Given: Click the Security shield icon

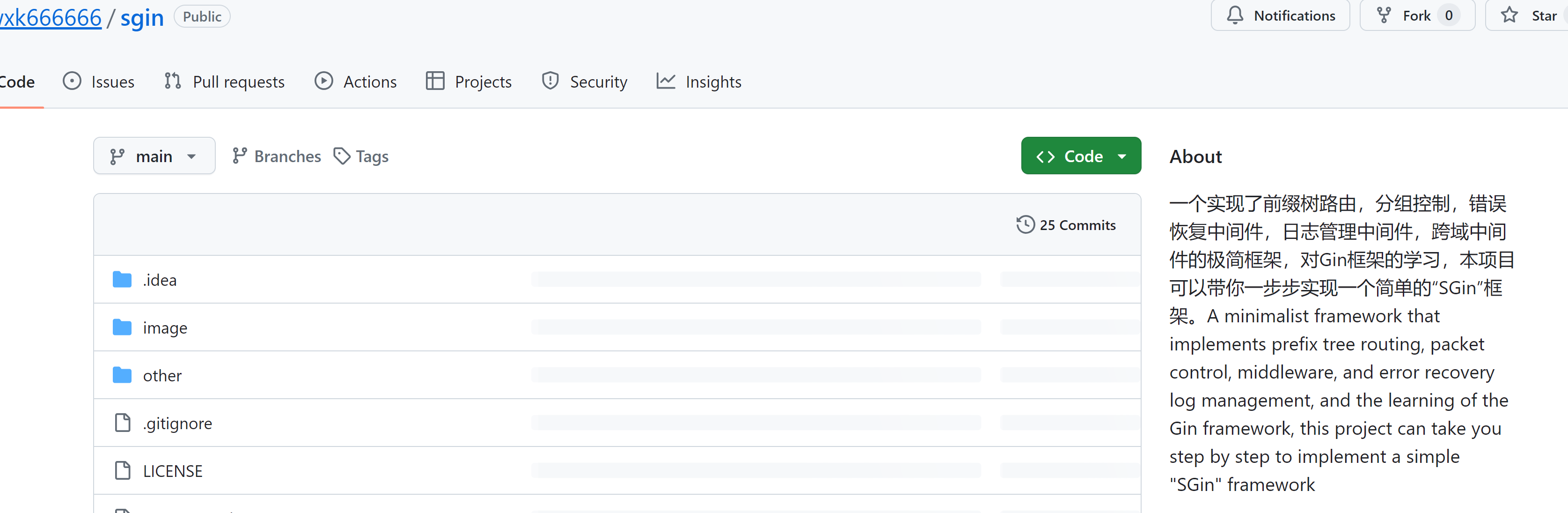Looking at the screenshot, I should click(x=550, y=82).
